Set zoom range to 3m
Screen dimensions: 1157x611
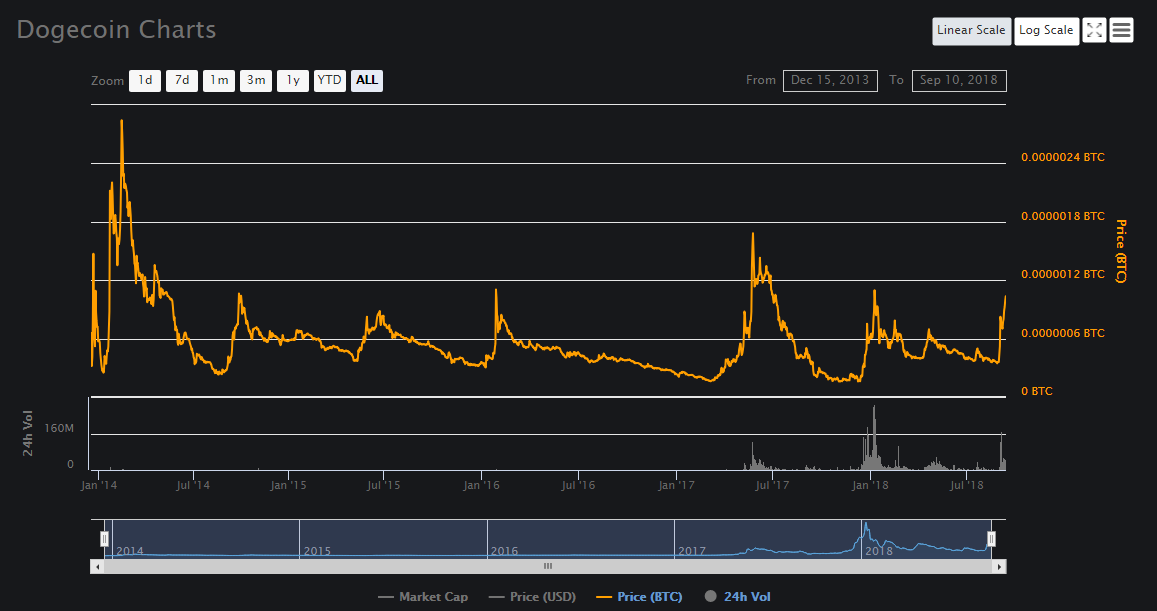click(x=256, y=80)
